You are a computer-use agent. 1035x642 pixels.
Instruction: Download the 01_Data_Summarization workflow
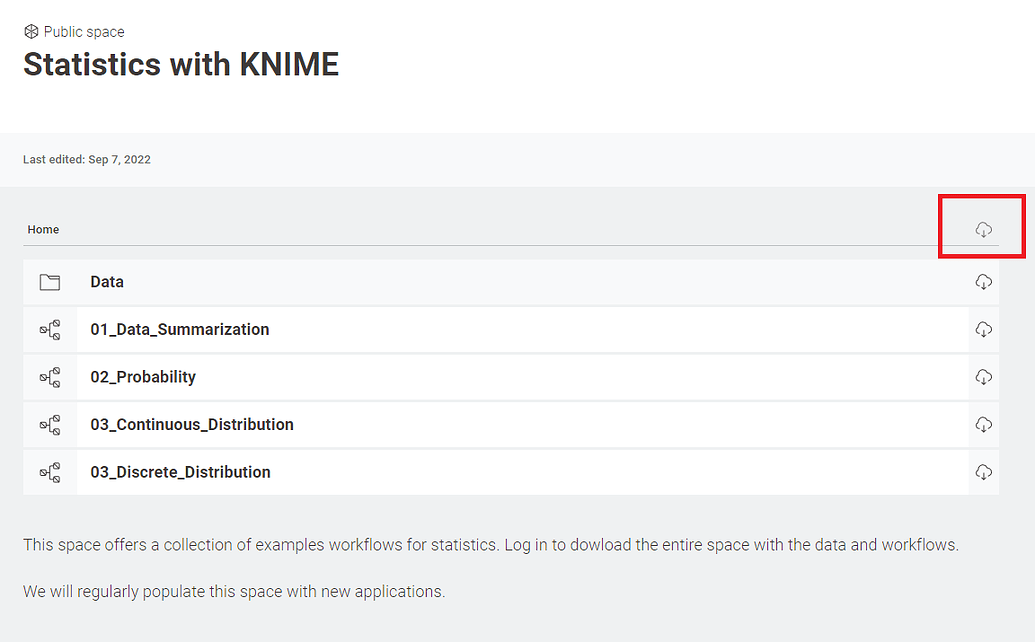[x=983, y=329]
